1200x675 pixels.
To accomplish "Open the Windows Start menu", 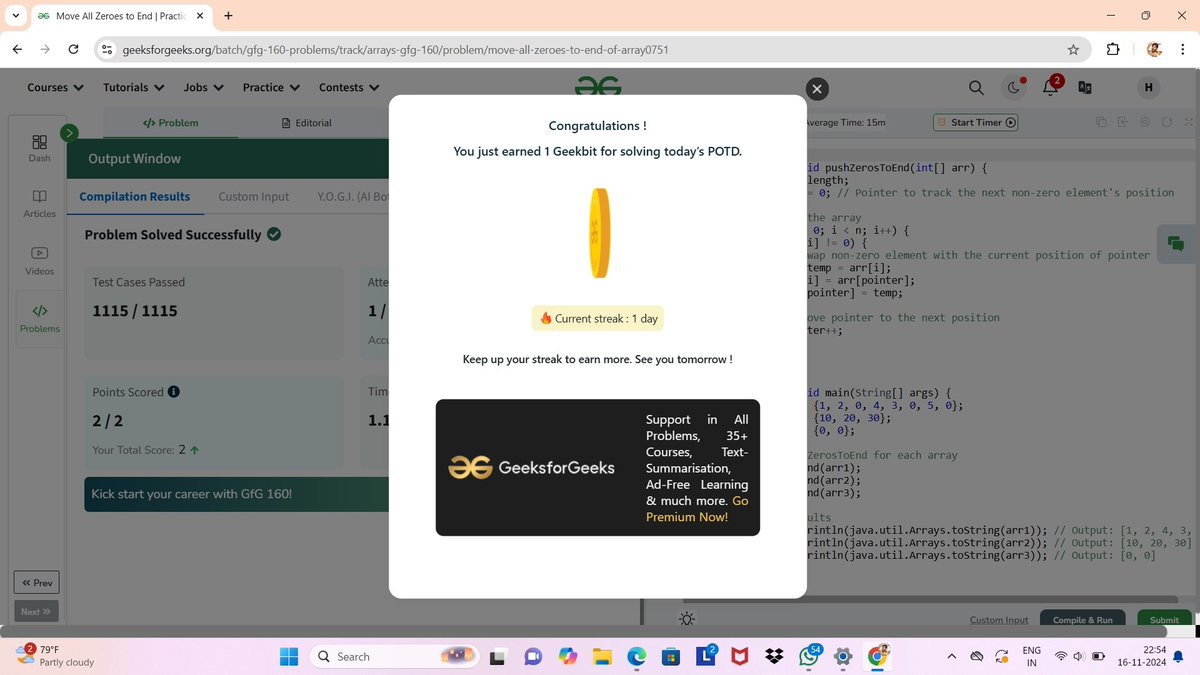I will (289, 656).
